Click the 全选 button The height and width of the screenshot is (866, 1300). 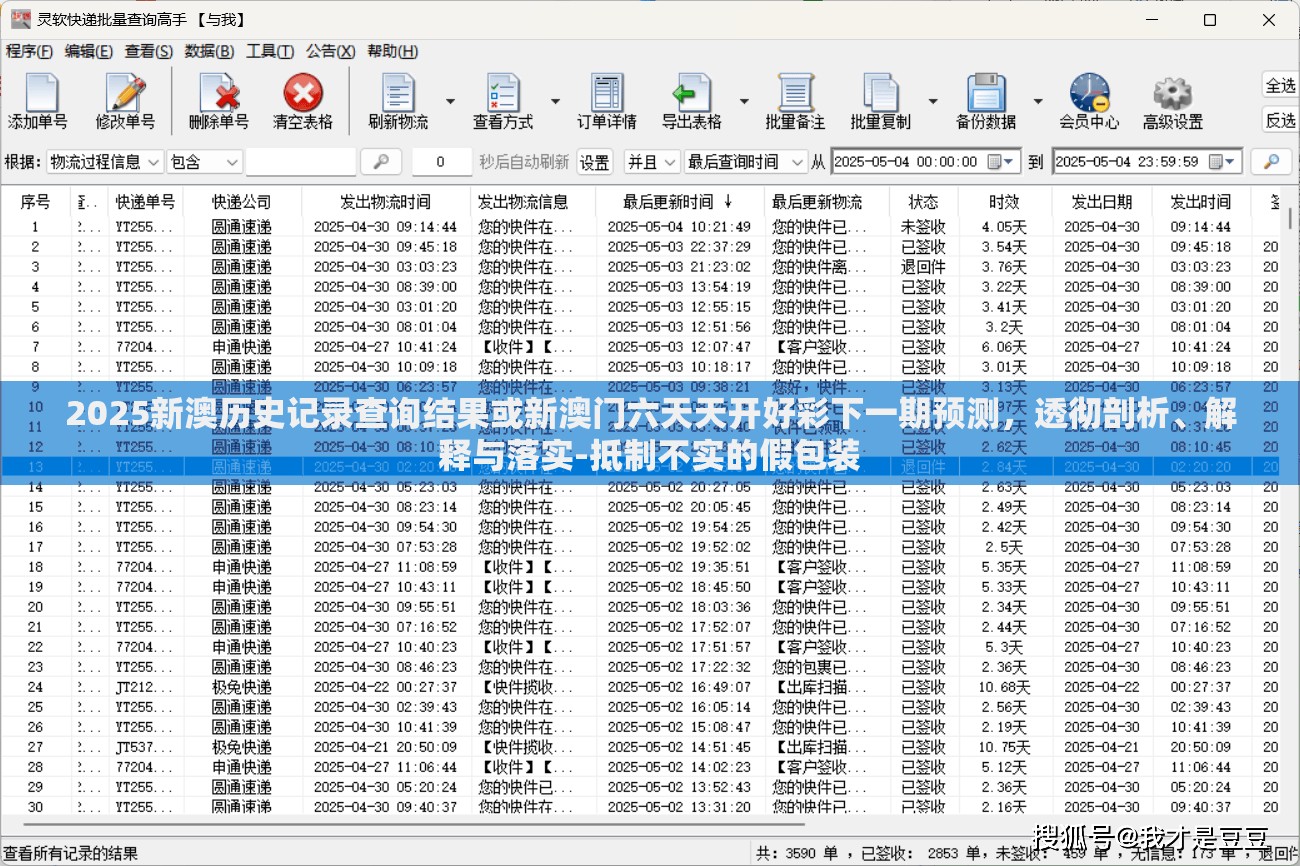point(1280,85)
